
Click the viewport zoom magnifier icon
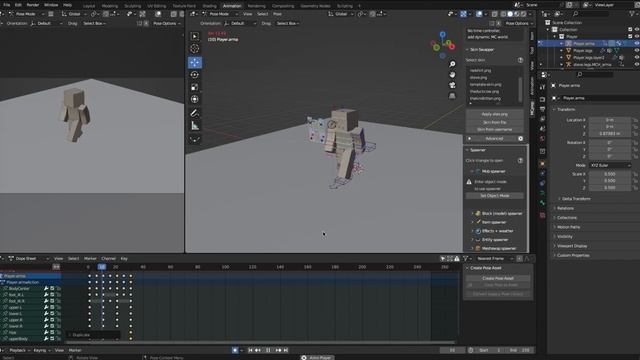(x=452, y=64)
